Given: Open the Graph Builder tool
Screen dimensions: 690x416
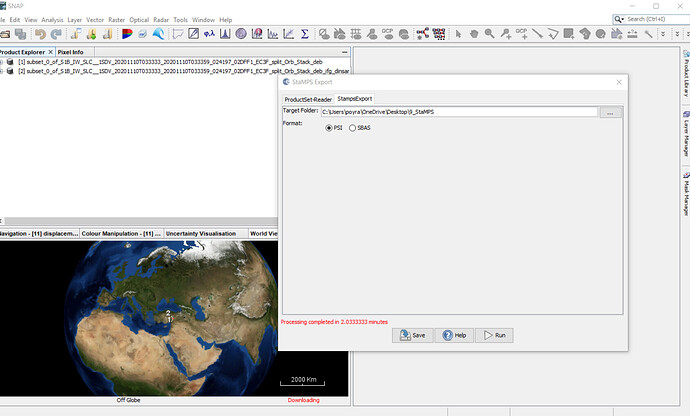Looking at the screenshot, I should pyautogui.click(x=422, y=34).
